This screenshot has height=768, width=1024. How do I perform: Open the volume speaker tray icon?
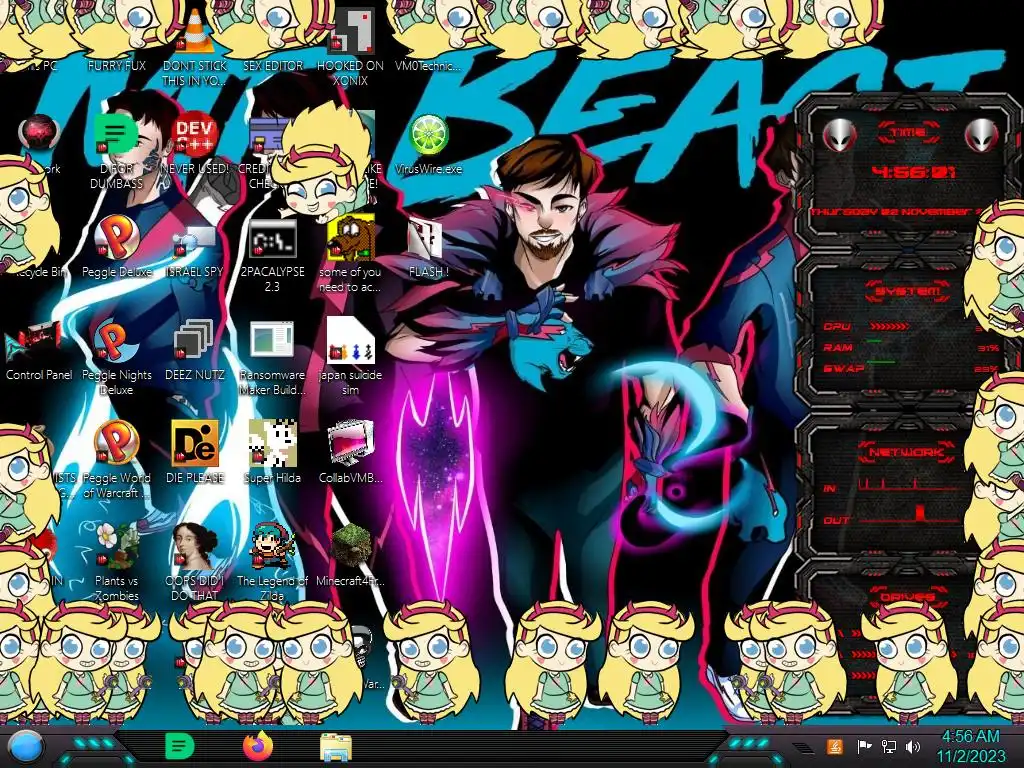[x=913, y=746]
